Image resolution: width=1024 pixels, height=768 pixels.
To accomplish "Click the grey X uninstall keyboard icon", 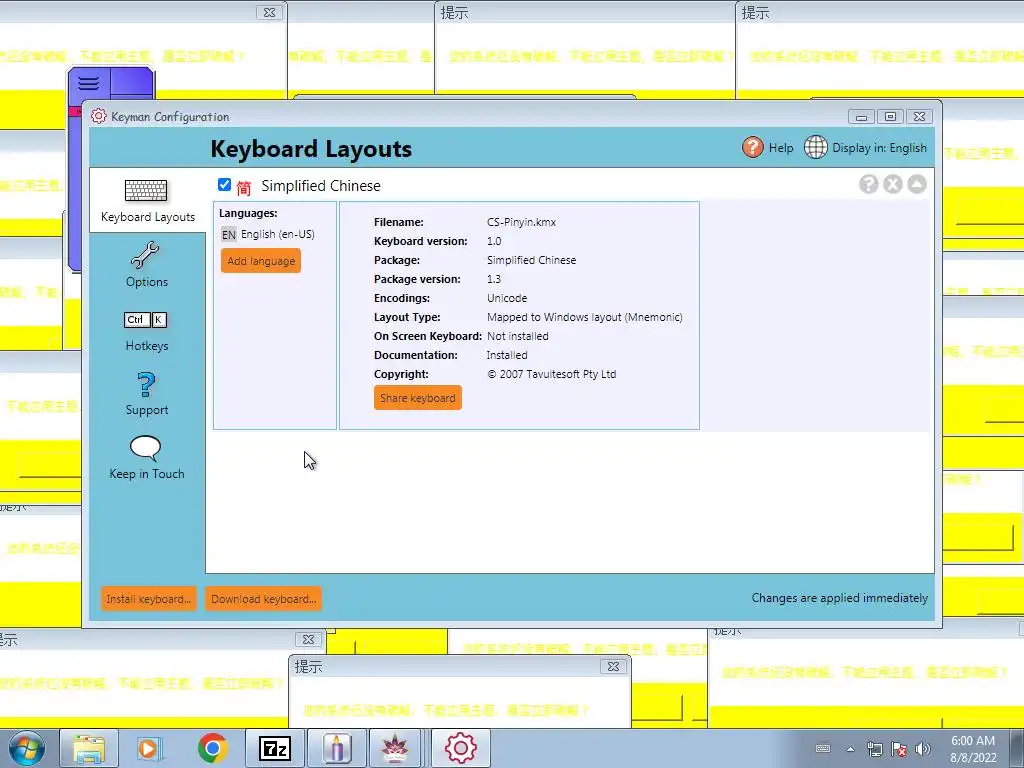I will pos(893,184).
